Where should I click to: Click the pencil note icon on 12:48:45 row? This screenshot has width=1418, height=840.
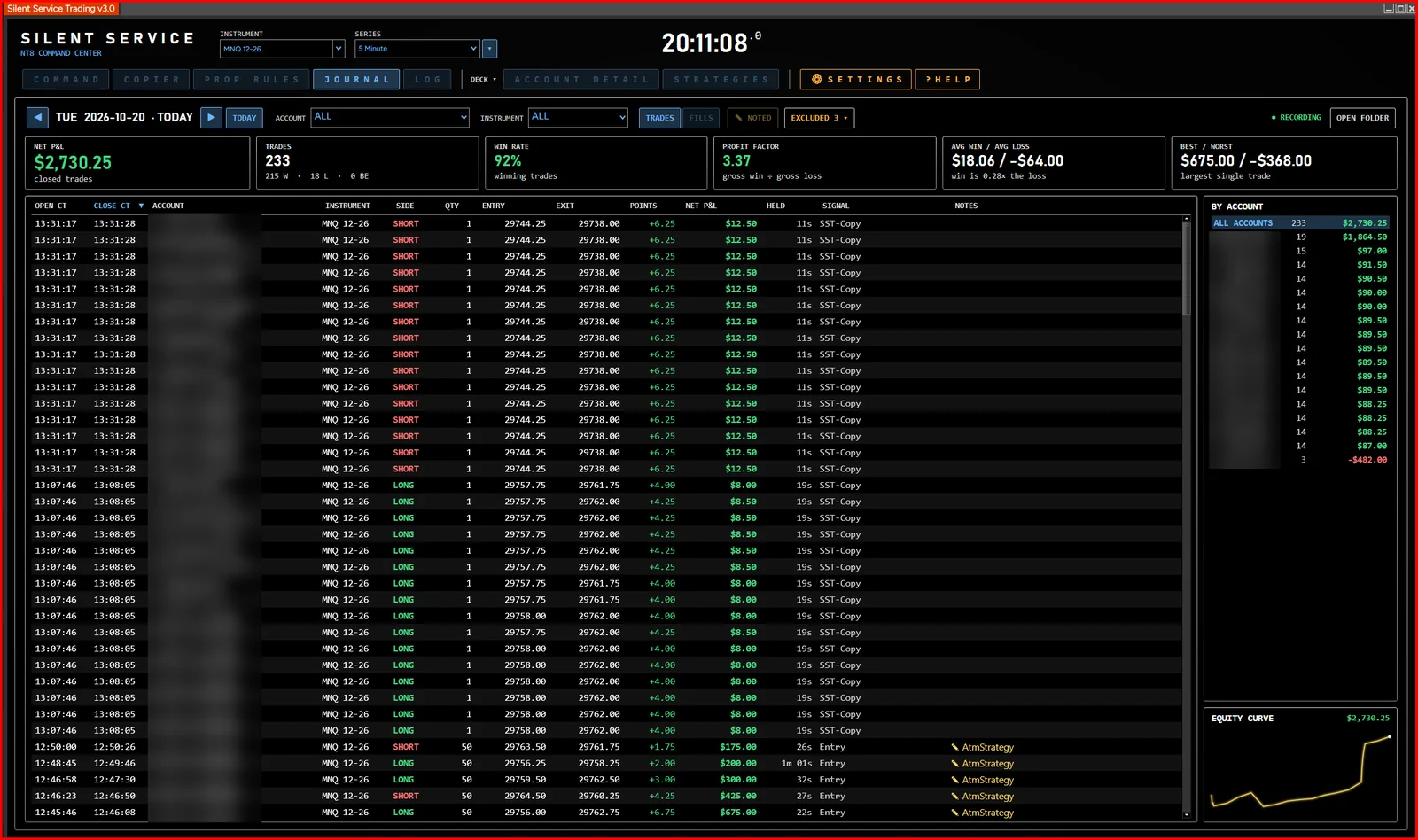(954, 764)
